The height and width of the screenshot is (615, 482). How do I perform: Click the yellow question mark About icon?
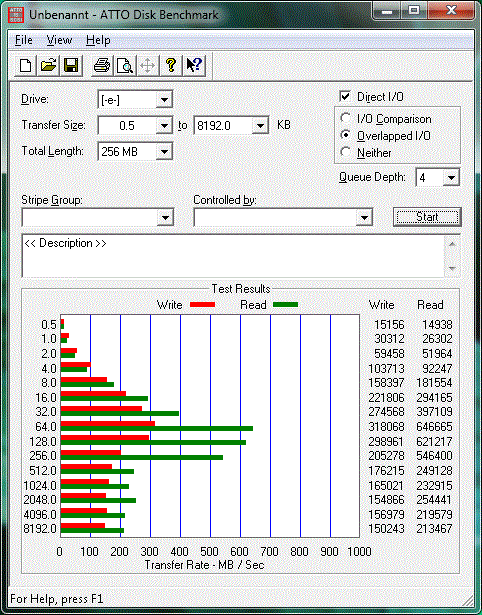pos(171,65)
